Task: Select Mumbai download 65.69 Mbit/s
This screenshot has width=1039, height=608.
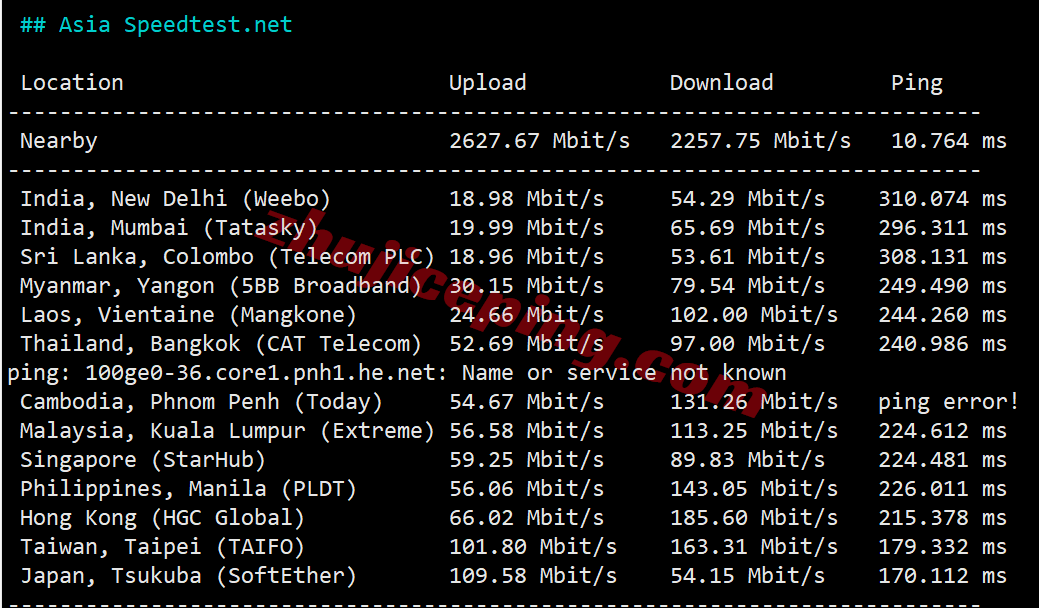Action: click(747, 228)
